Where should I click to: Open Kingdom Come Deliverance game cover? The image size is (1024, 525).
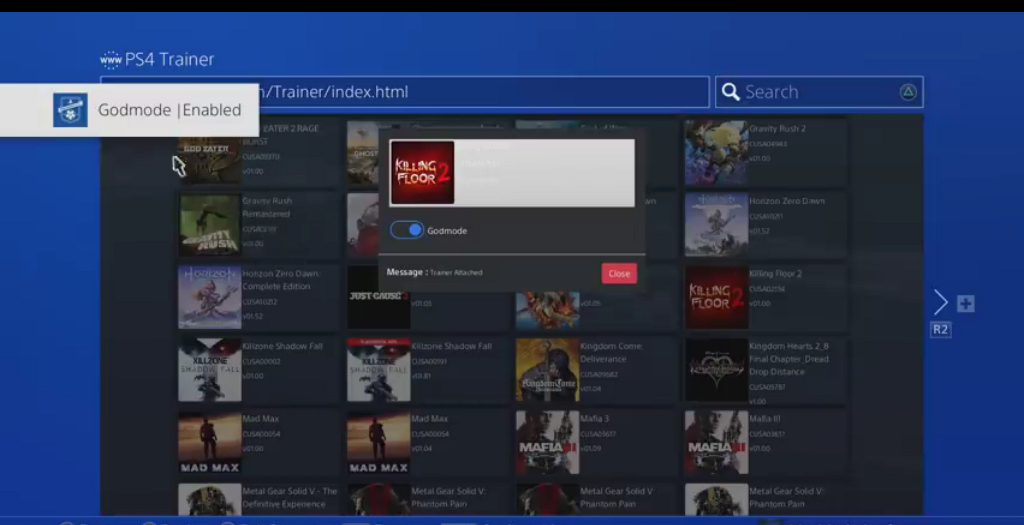tap(547, 369)
